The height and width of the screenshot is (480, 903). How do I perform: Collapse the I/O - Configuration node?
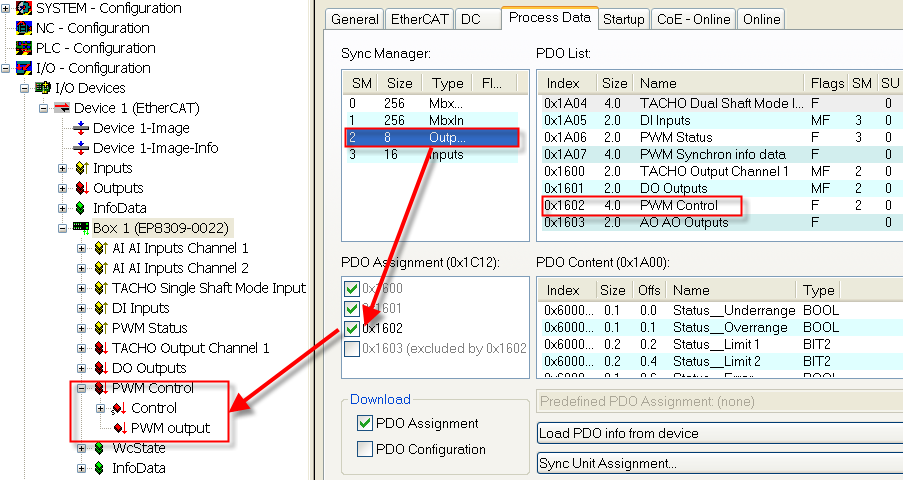click(5, 68)
